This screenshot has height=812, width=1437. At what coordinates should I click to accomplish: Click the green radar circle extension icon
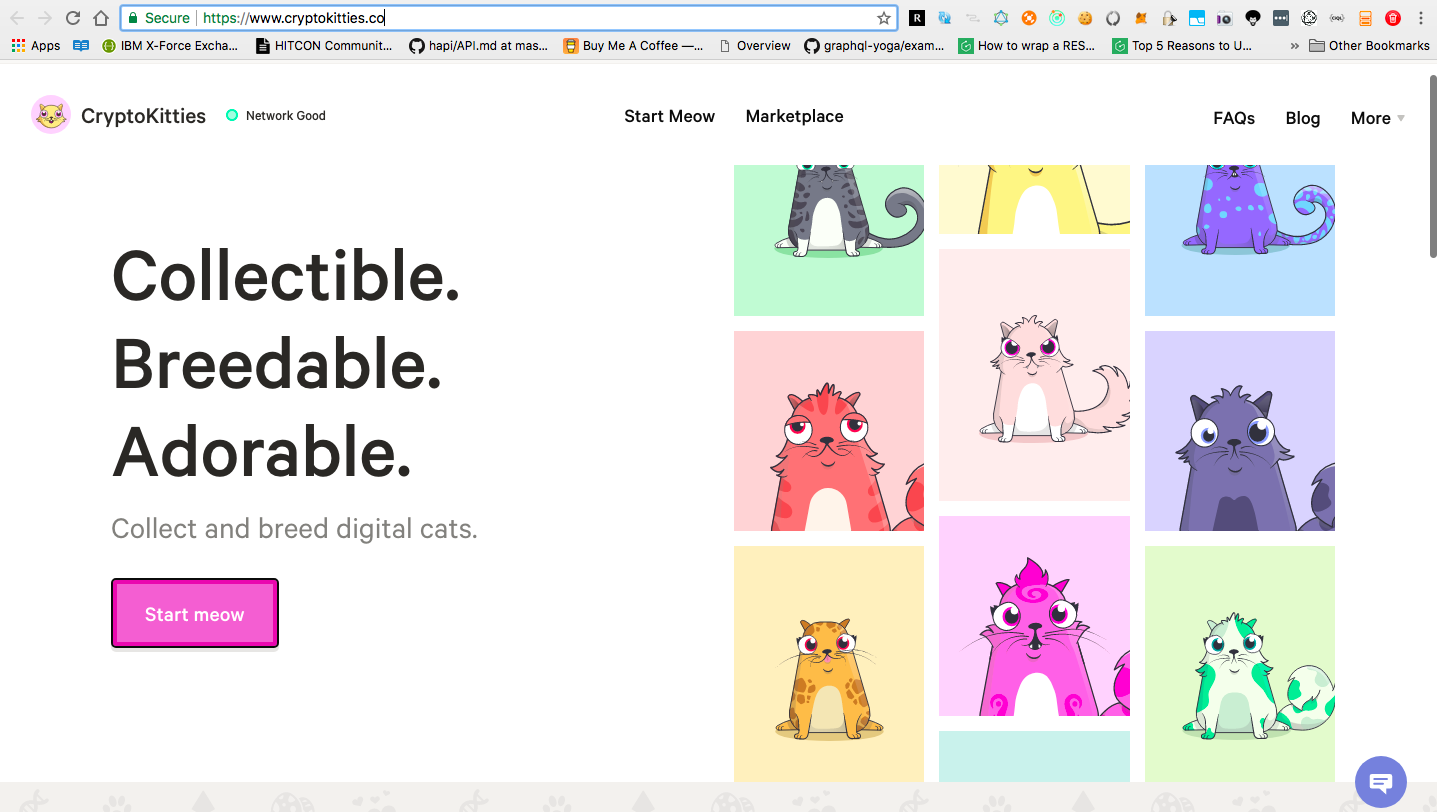pos(1056,18)
